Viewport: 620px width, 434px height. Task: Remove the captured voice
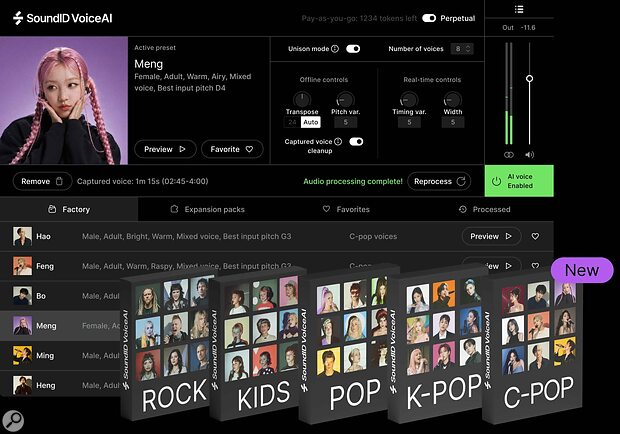pyautogui.click(x=42, y=181)
